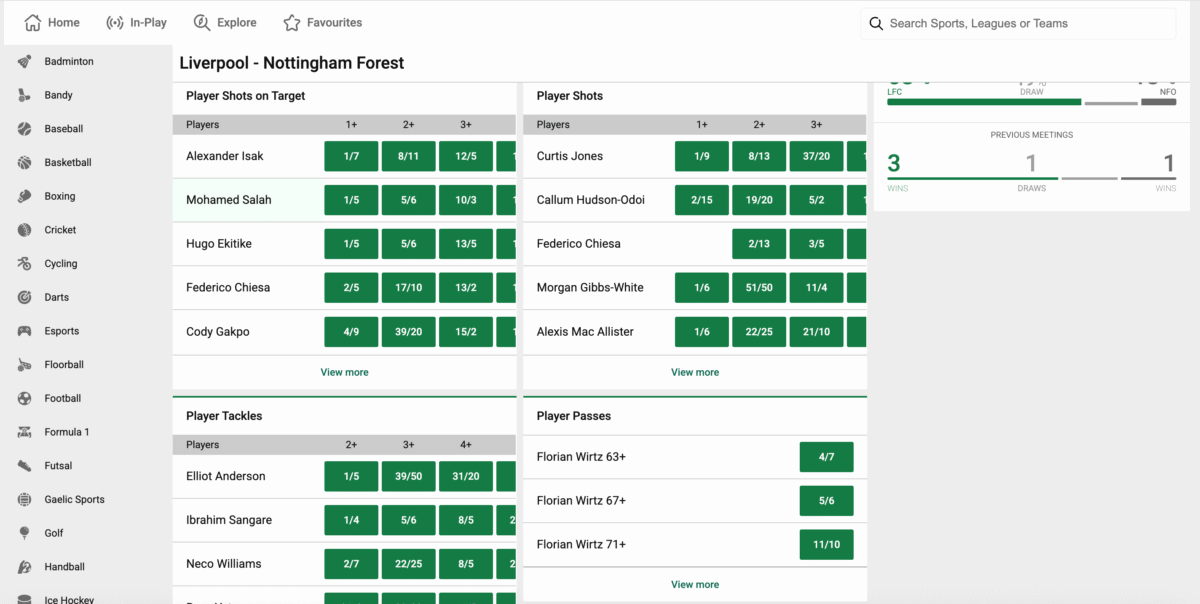Select the Esports gamepad icon
1200x604 pixels.
25,331
